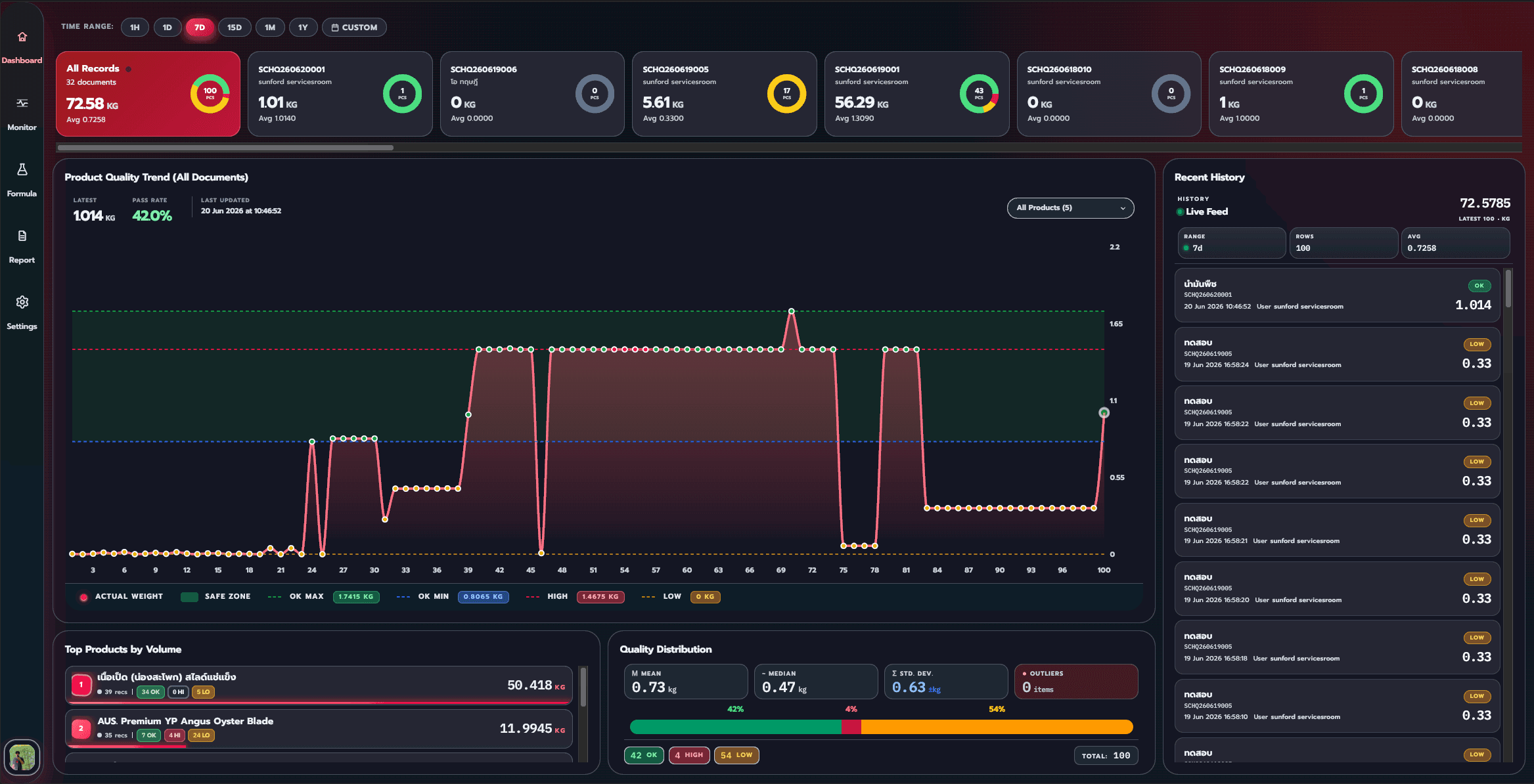Select AUS. Premium YP Angus Oyster Blade row

(319, 728)
